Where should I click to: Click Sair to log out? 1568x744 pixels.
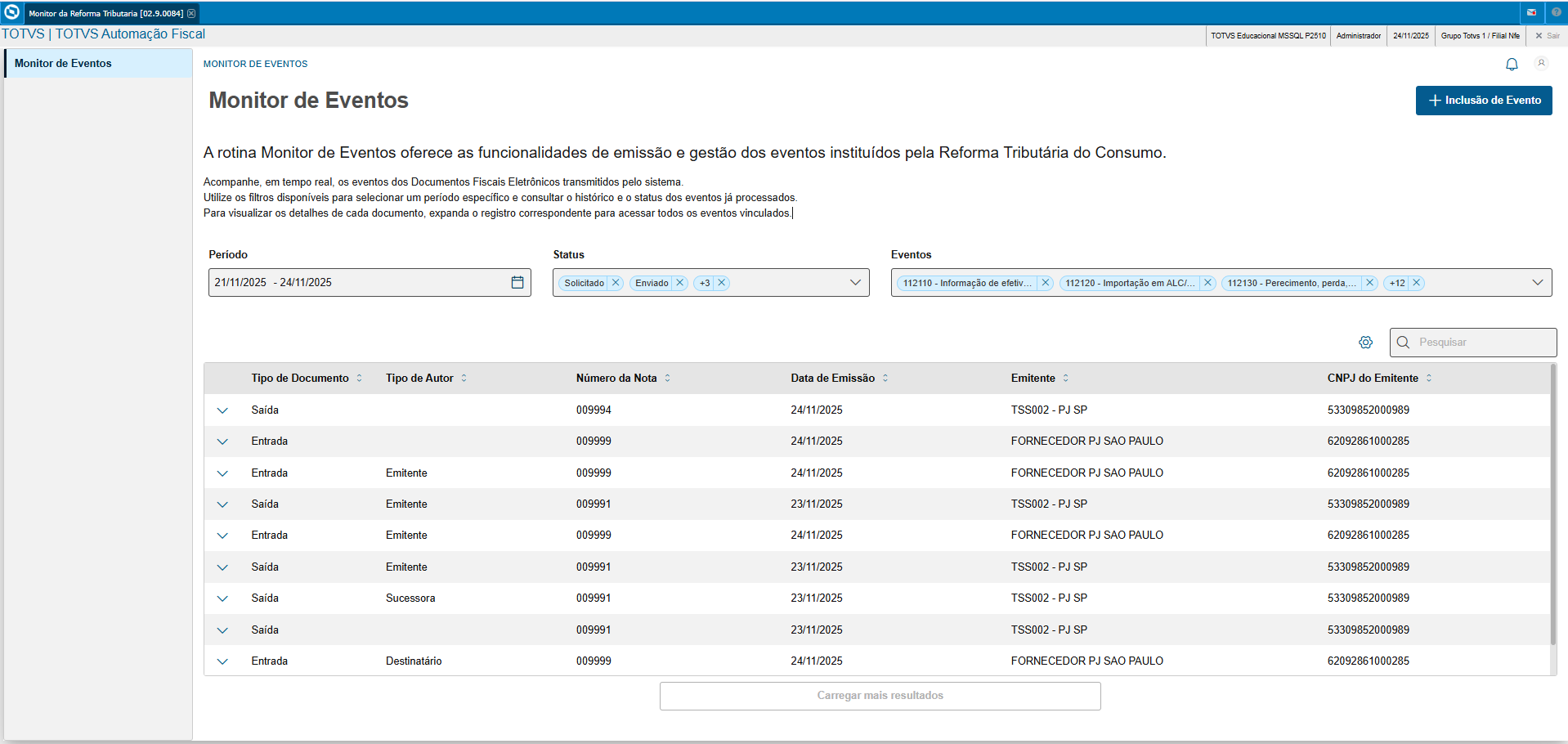point(1547,36)
